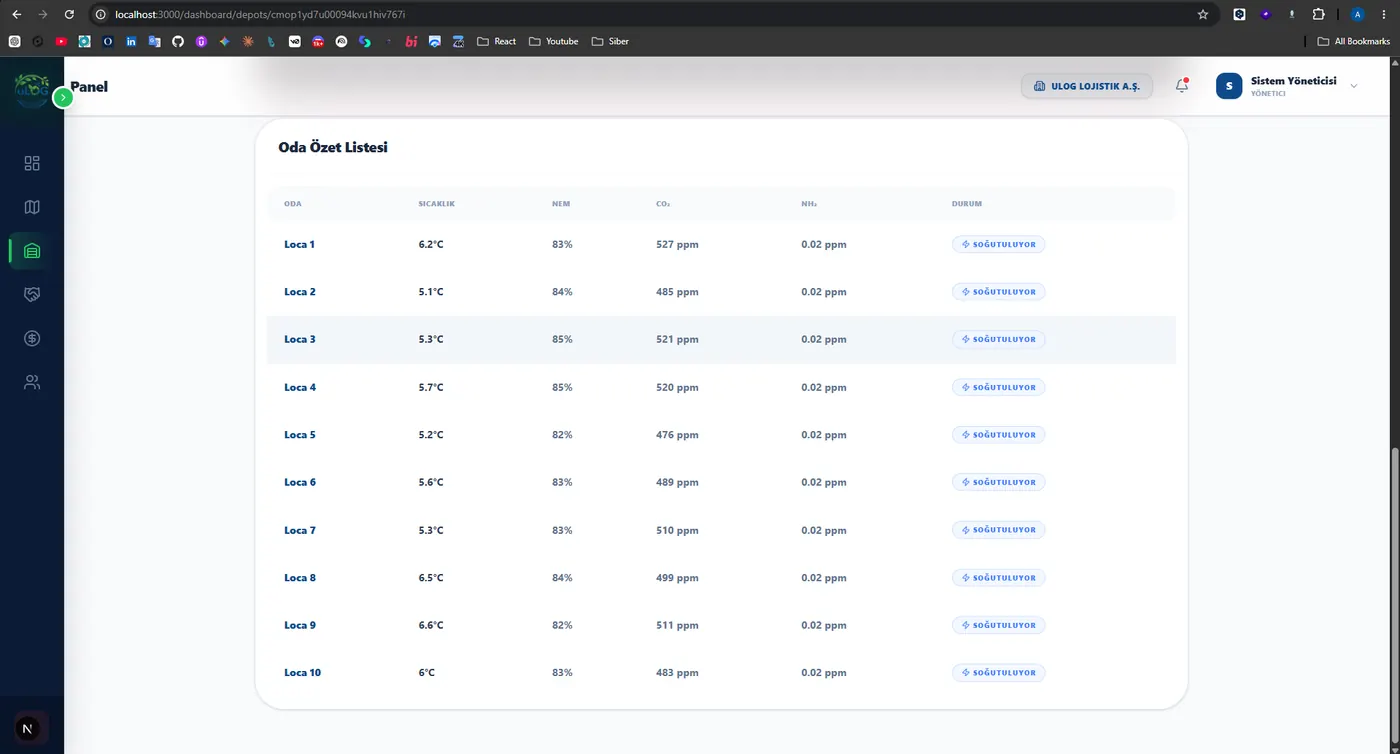Image resolution: width=1400 pixels, height=754 pixels.
Task: Bookmark this page with the star icon
Action: [x=1203, y=14]
